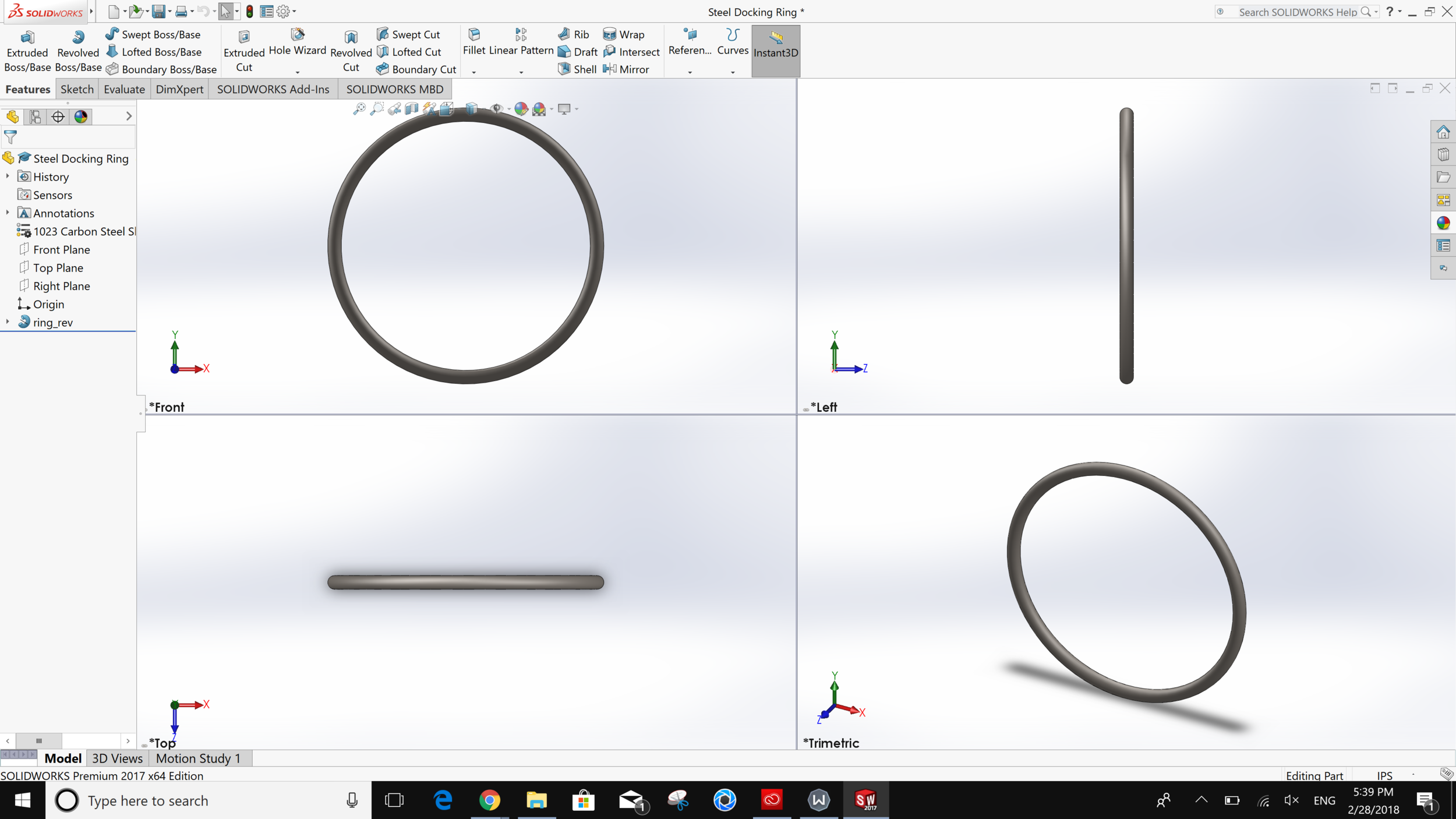Toggle the shaded Display Style cube
The image size is (1456, 819).
tap(471, 109)
